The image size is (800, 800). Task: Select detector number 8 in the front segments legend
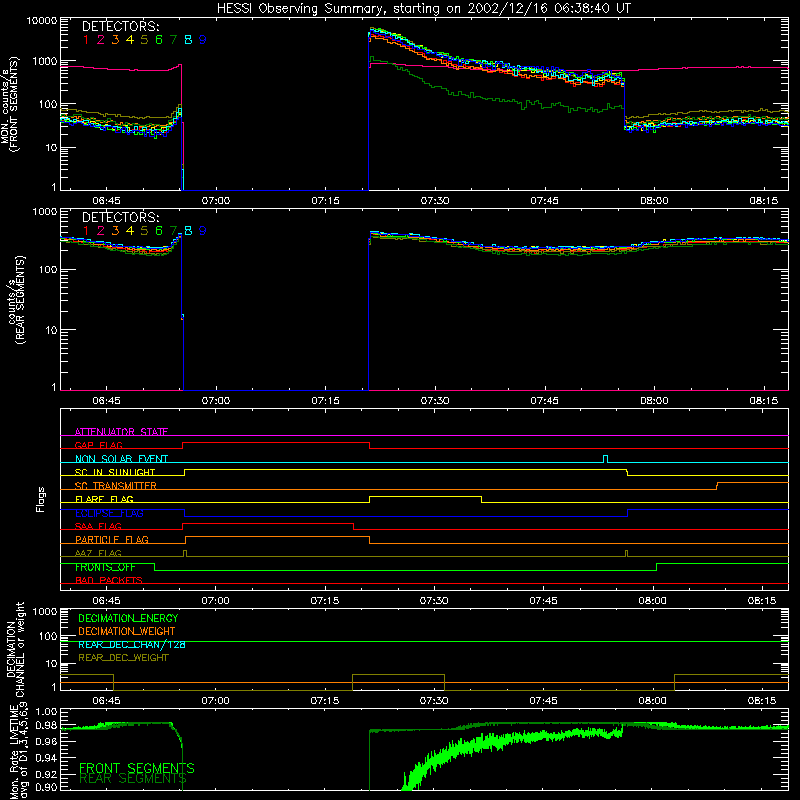pyautogui.click(x=188, y=40)
